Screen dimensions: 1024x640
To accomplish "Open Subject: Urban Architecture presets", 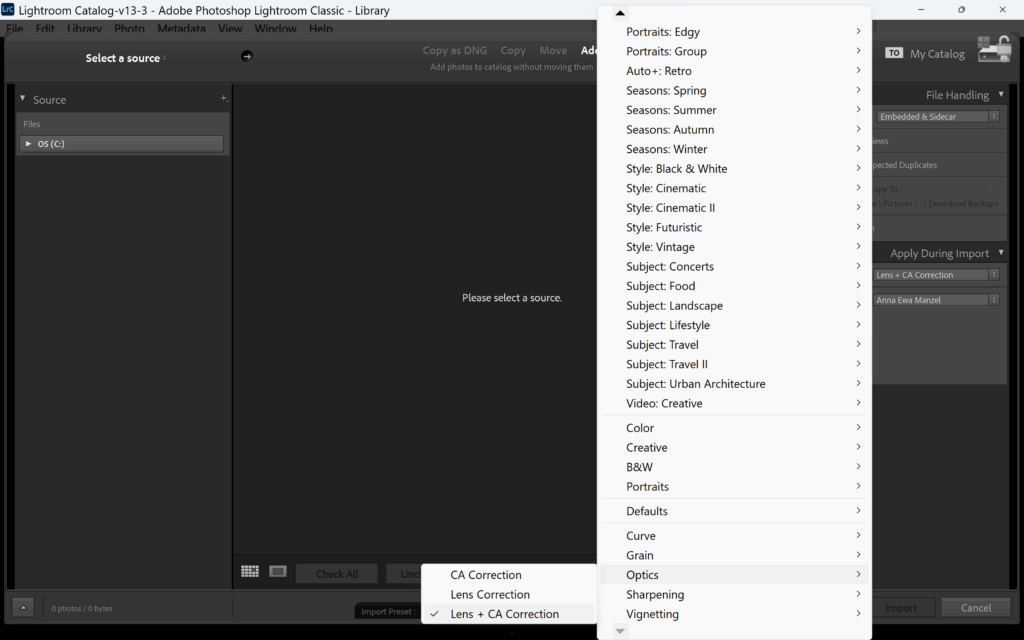I will pyautogui.click(x=734, y=383).
